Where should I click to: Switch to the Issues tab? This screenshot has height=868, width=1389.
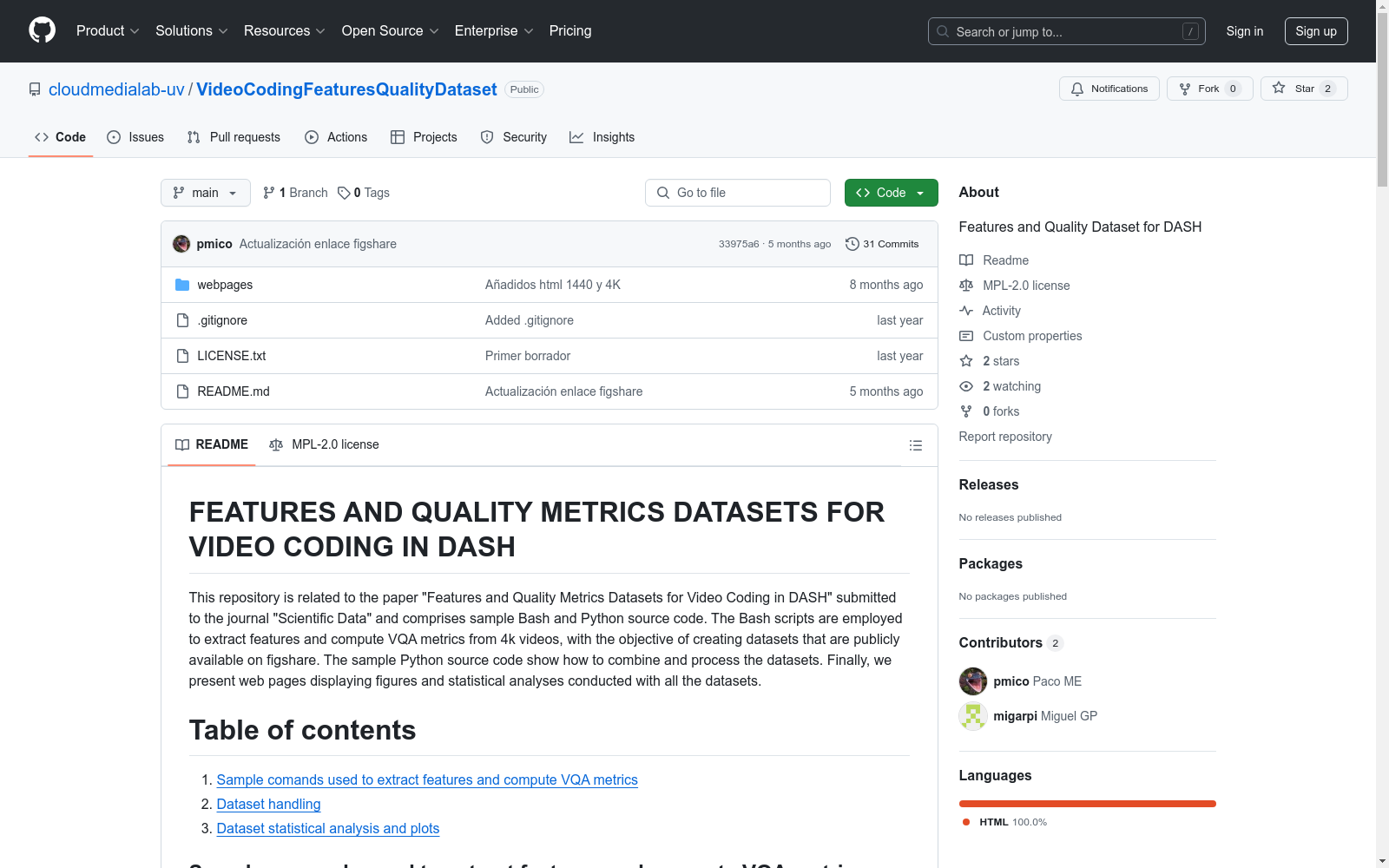click(x=135, y=137)
